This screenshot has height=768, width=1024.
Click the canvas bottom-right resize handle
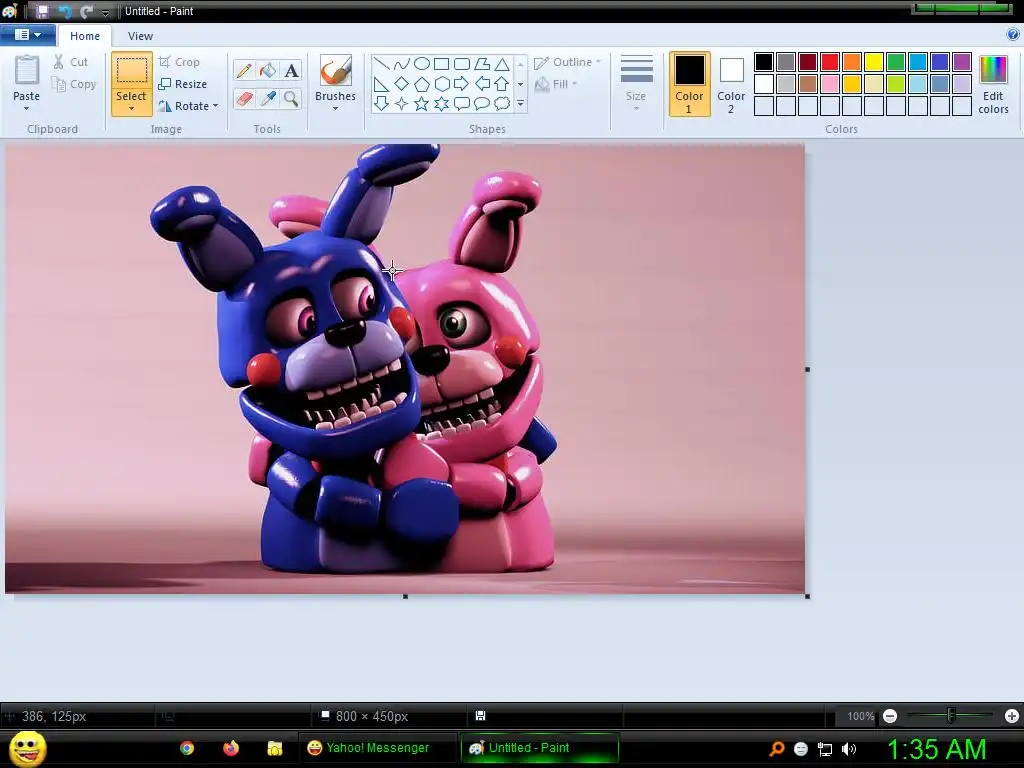point(808,596)
